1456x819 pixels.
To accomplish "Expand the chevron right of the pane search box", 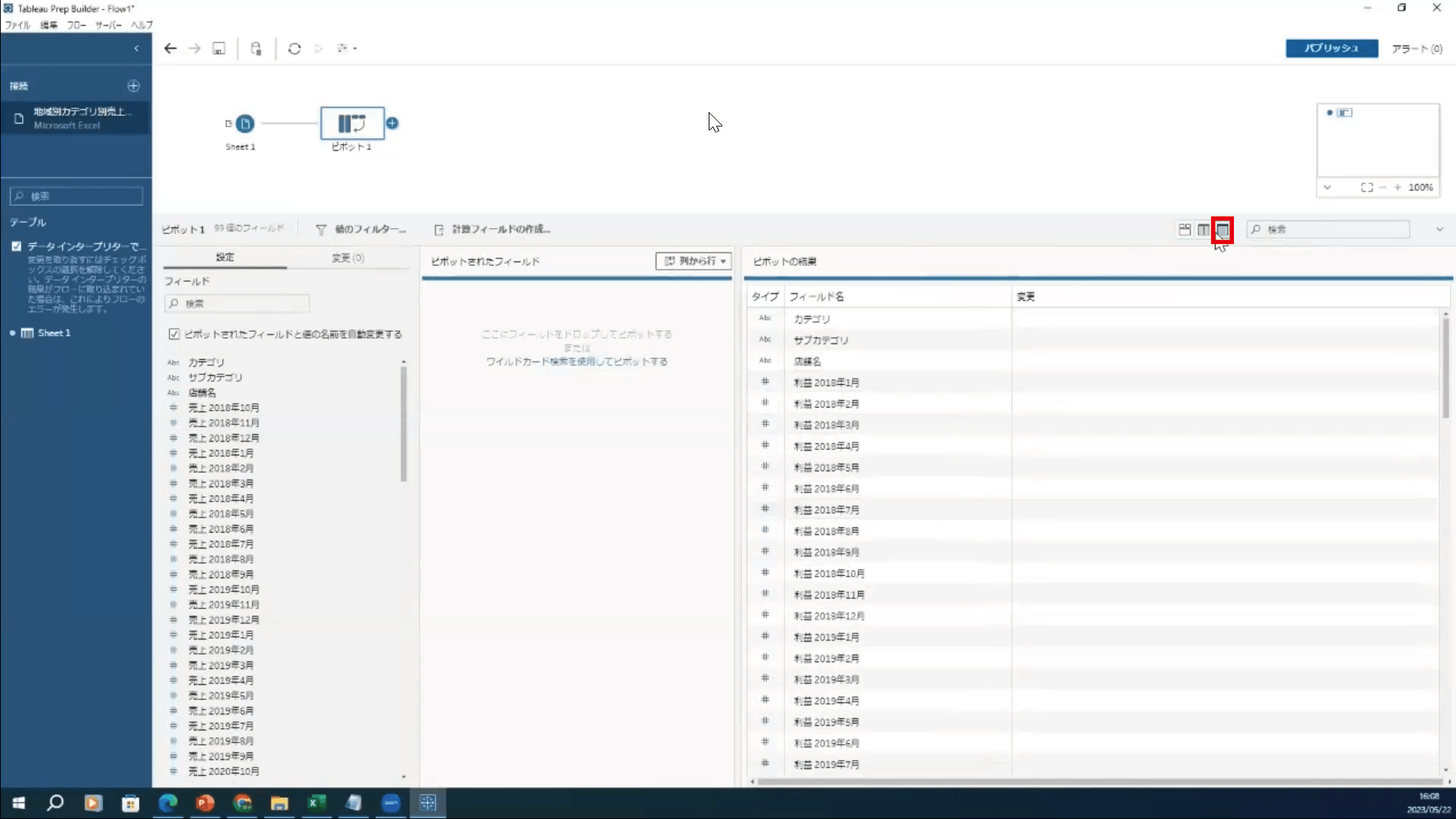I will click(x=1439, y=230).
